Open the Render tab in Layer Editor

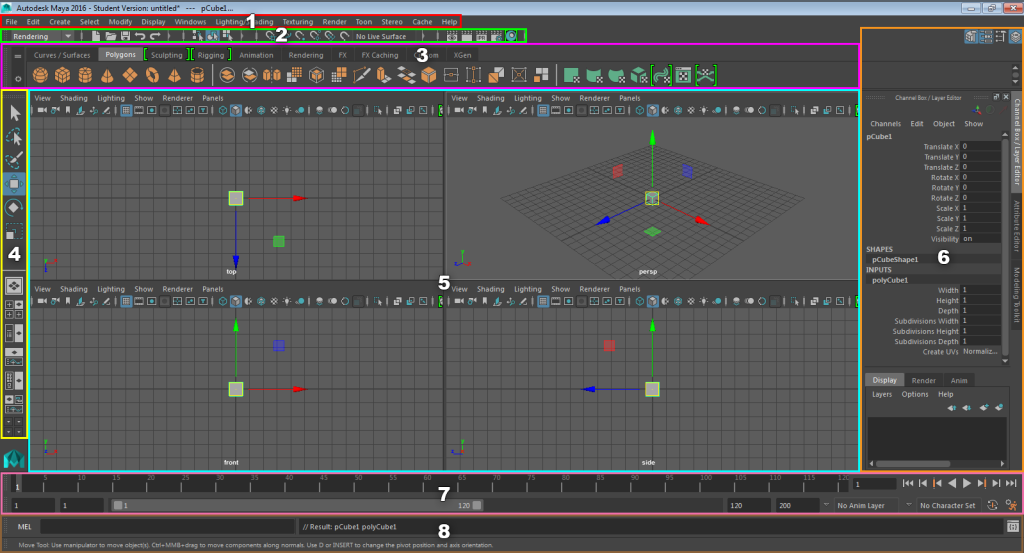point(923,380)
